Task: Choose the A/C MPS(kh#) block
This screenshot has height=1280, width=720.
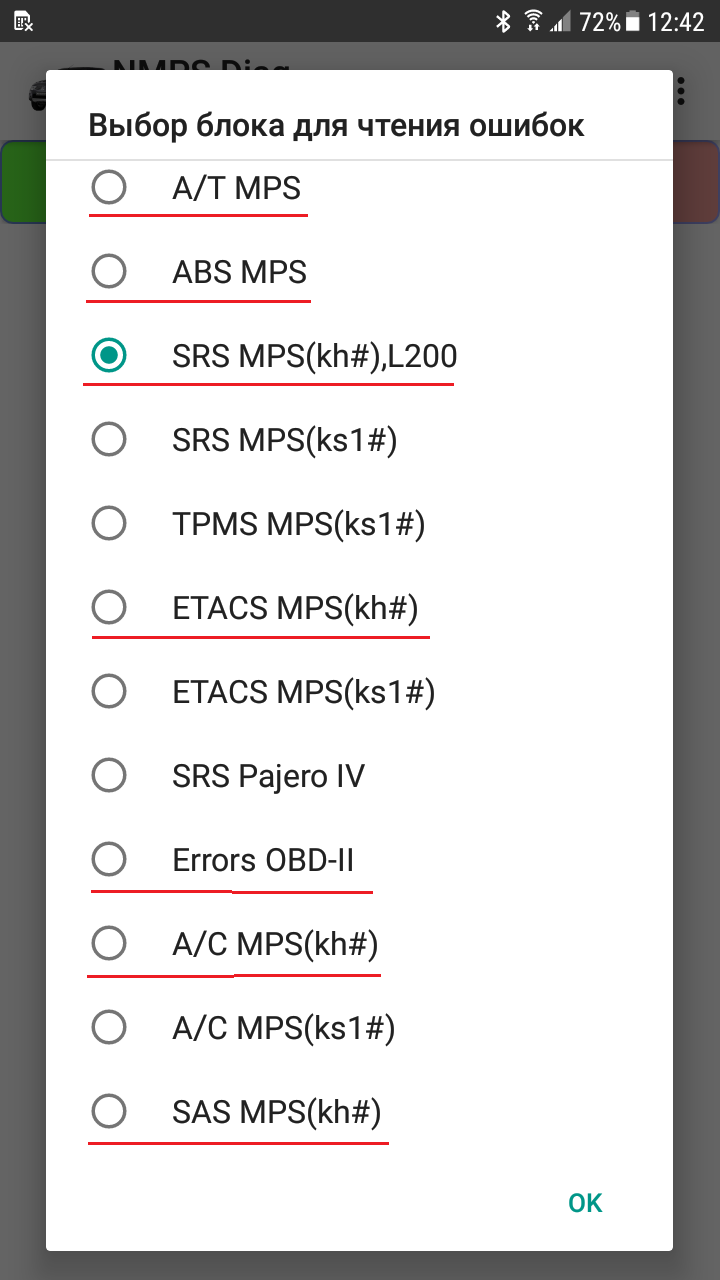Action: 109,943
